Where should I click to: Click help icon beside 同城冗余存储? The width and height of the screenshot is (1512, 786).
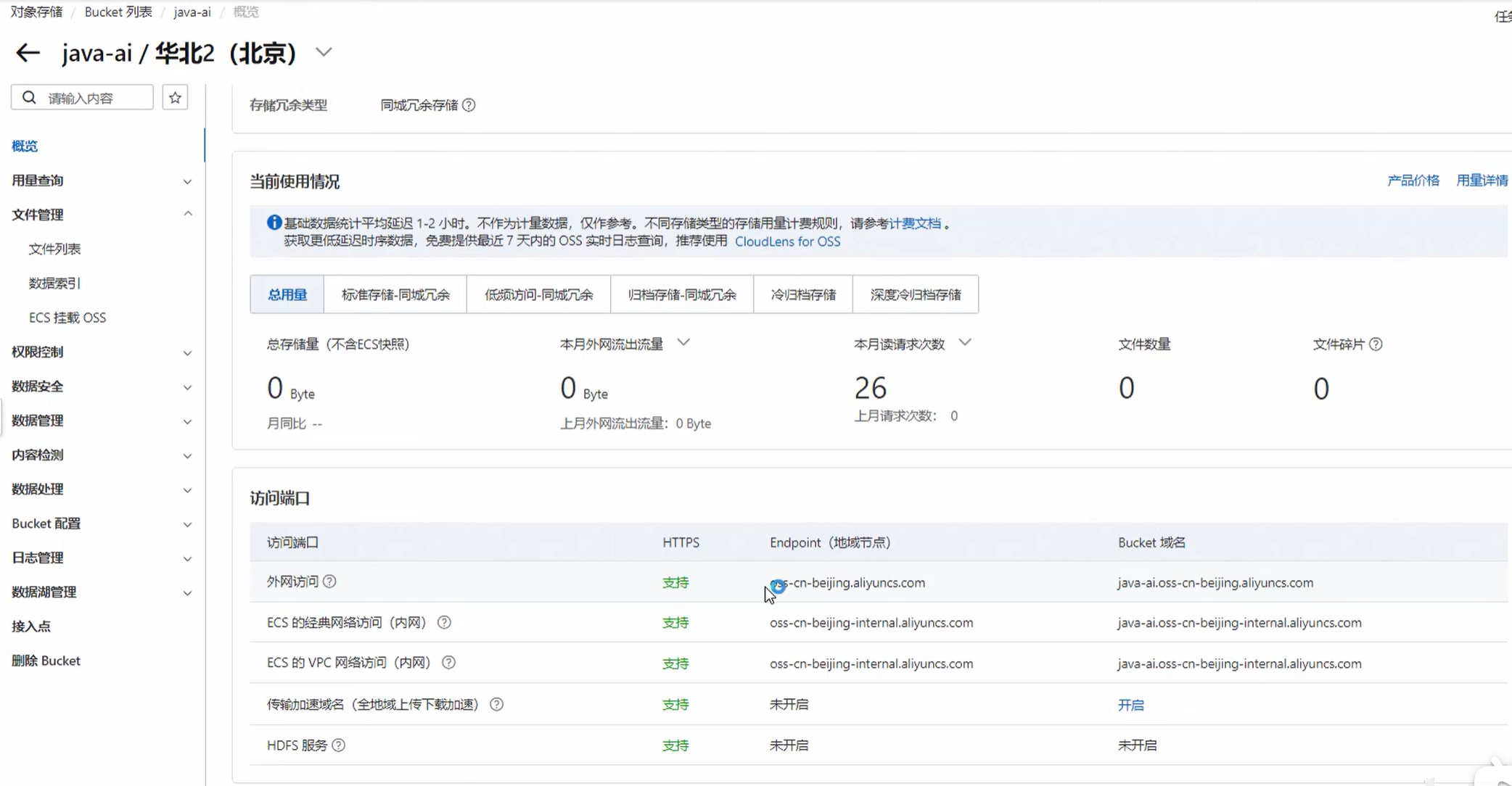click(469, 105)
